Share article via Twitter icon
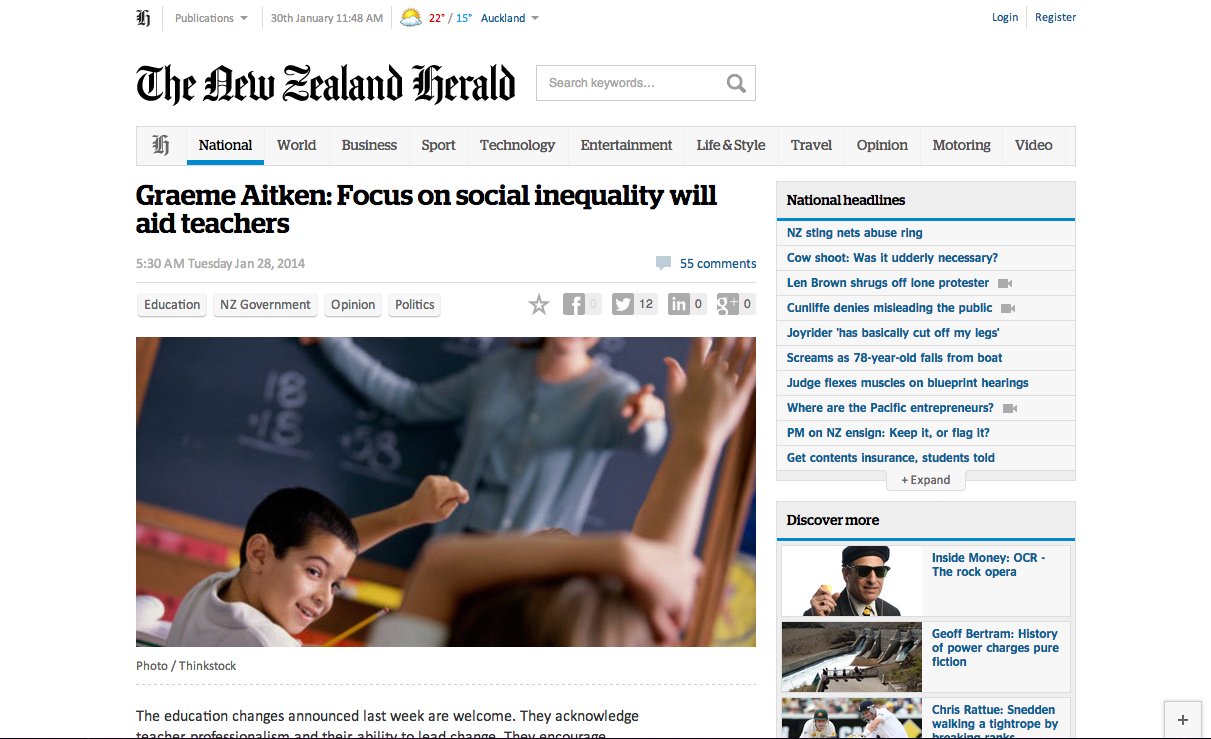 [x=623, y=304]
